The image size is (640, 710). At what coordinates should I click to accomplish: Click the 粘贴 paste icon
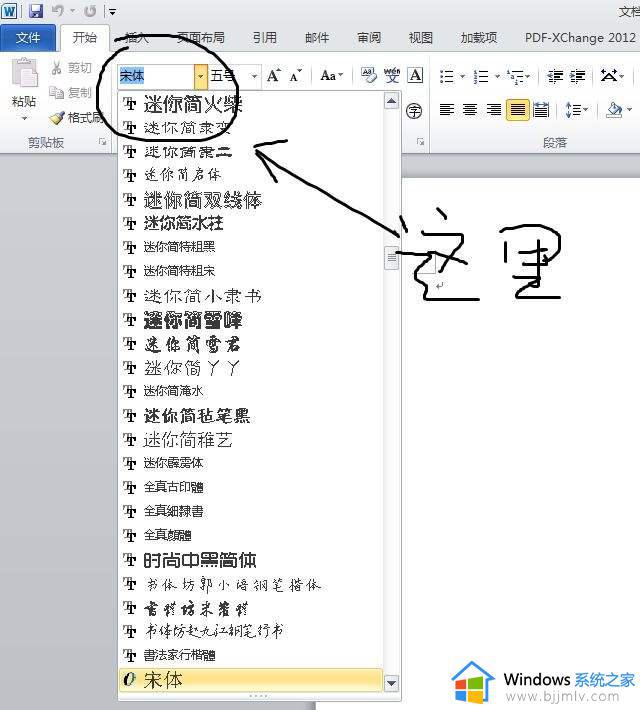(24, 72)
